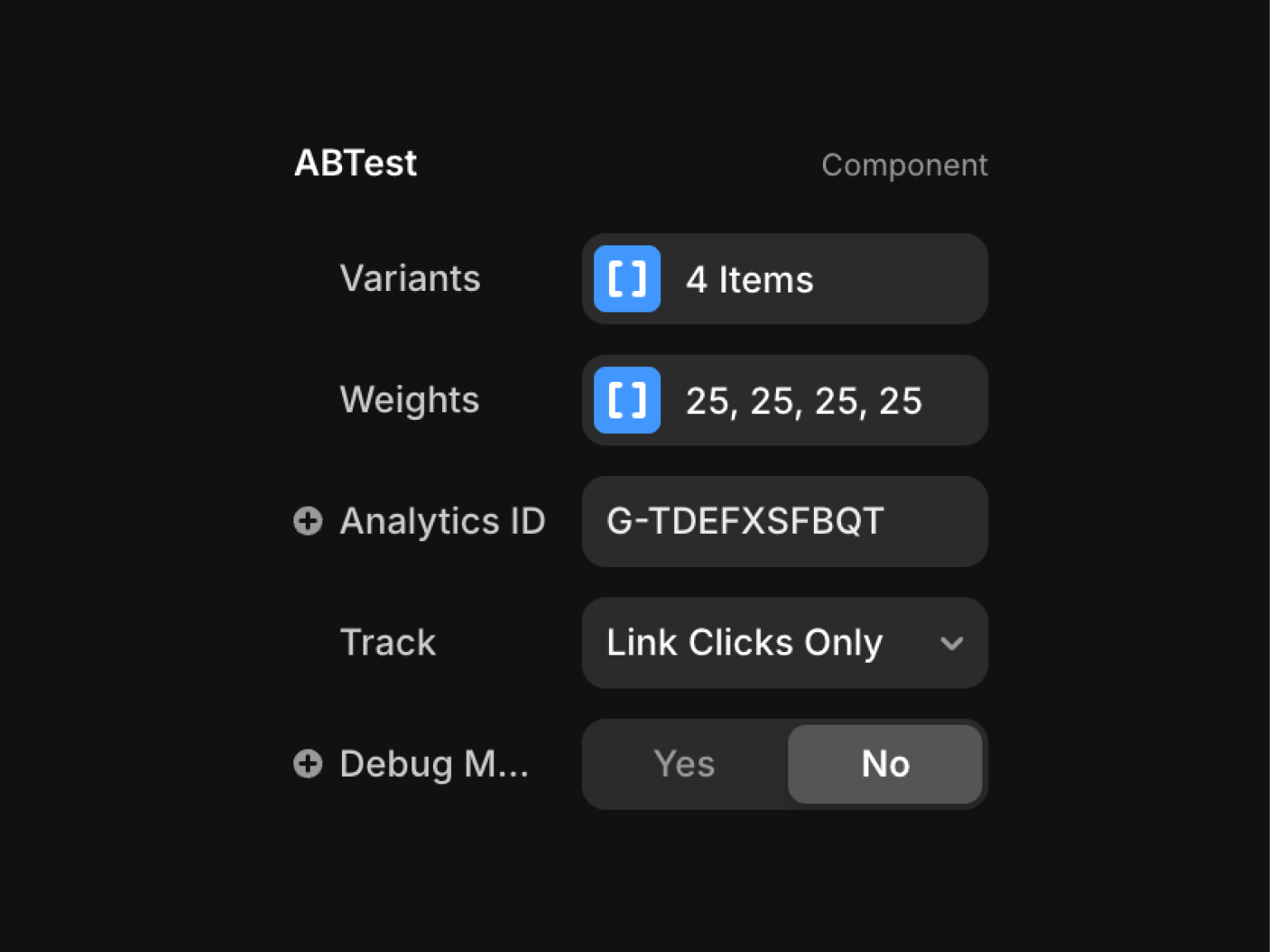Click the blue array icon beside Variants

(x=627, y=279)
